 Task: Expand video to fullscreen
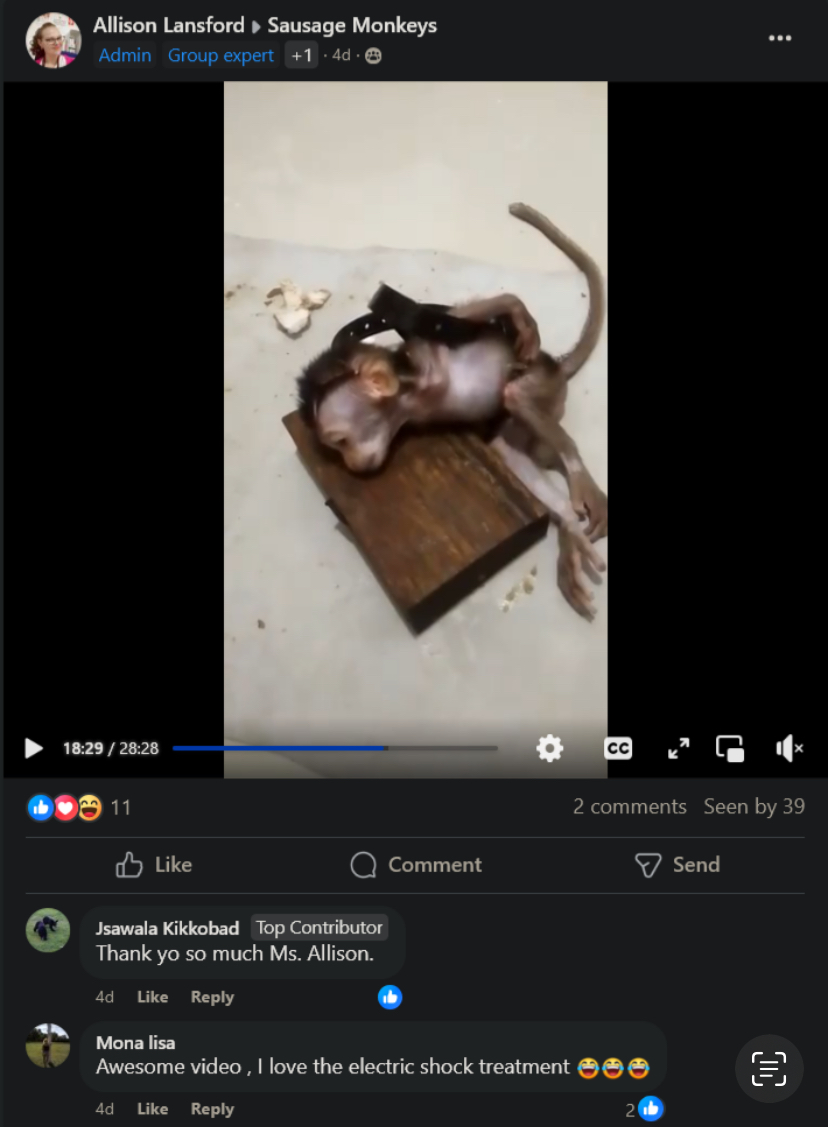[x=678, y=748]
